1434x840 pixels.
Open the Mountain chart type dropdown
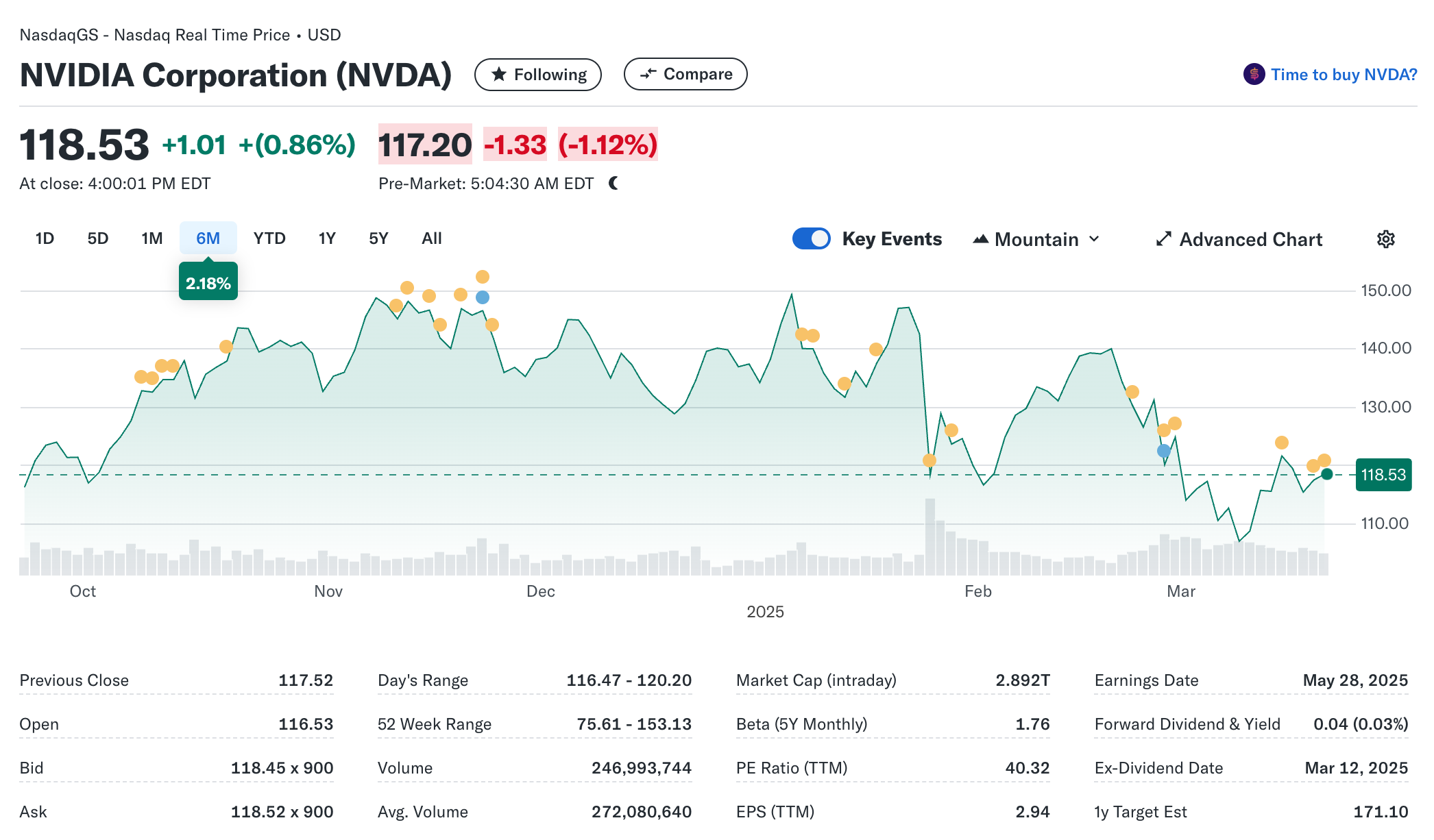tap(1036, 239)
